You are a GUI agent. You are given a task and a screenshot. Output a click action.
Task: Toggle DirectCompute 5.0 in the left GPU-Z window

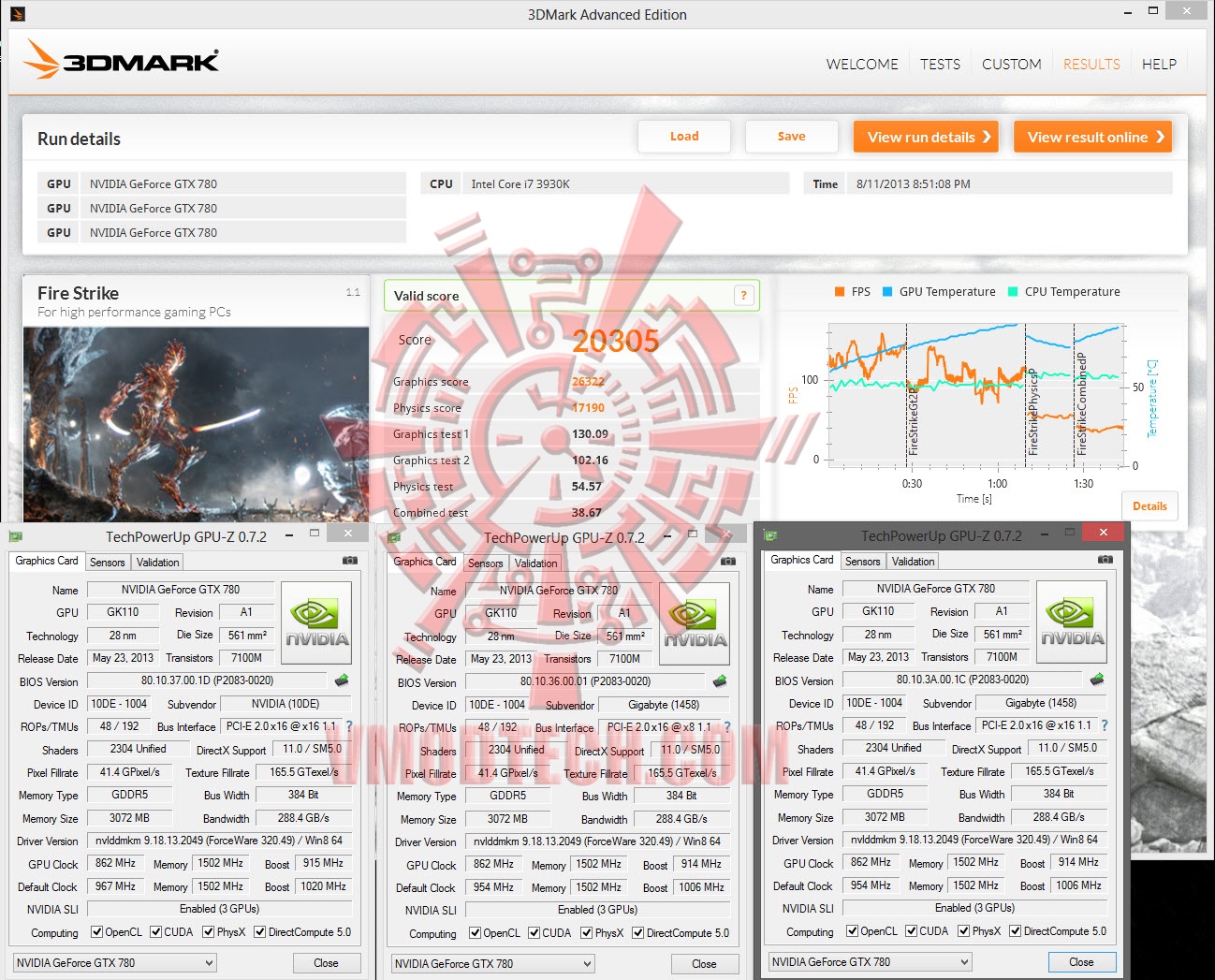260,932
